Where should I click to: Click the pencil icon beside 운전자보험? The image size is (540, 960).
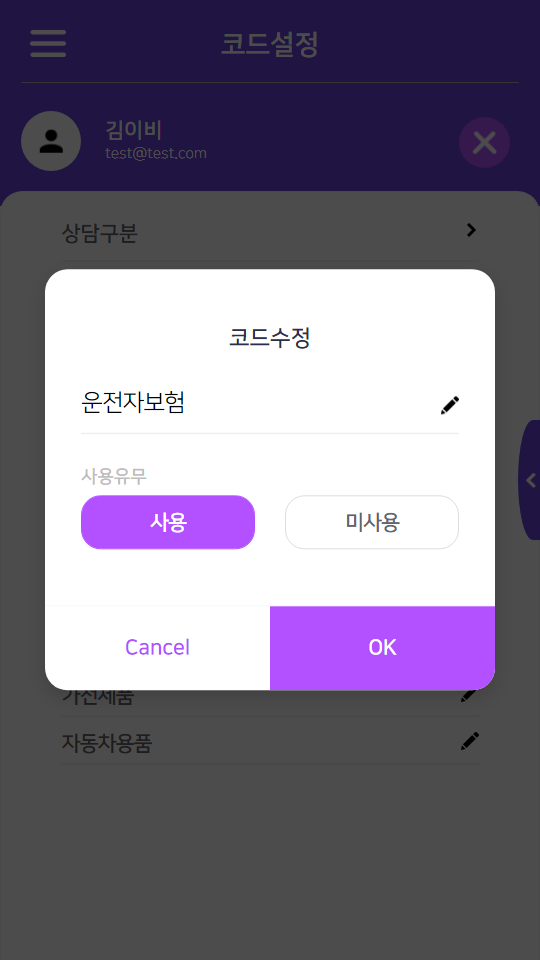tap(449, 405)
